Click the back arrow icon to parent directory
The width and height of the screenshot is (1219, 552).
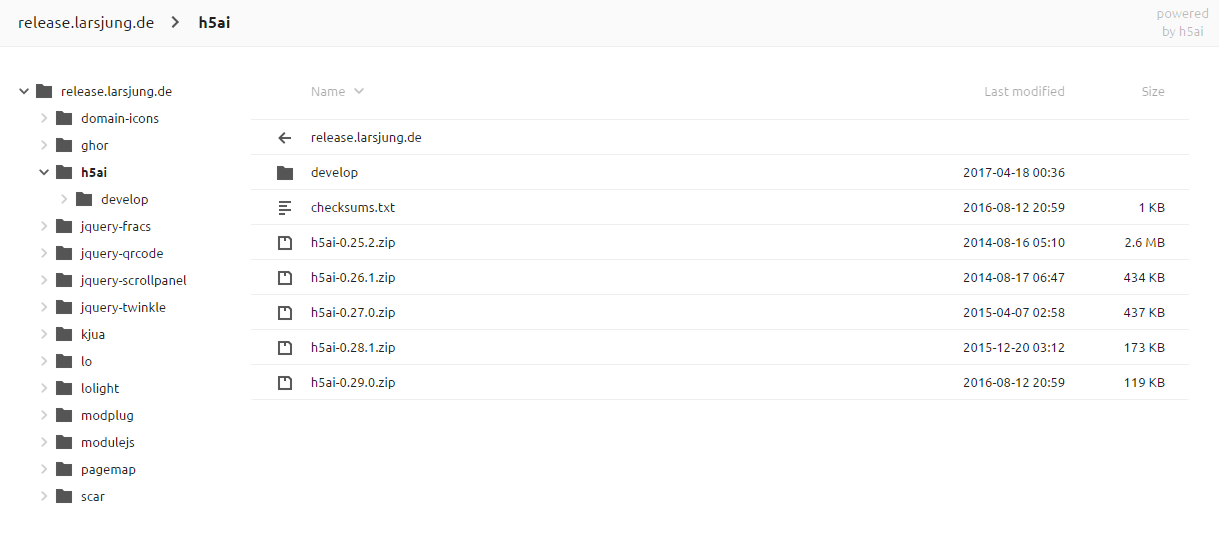285,138
